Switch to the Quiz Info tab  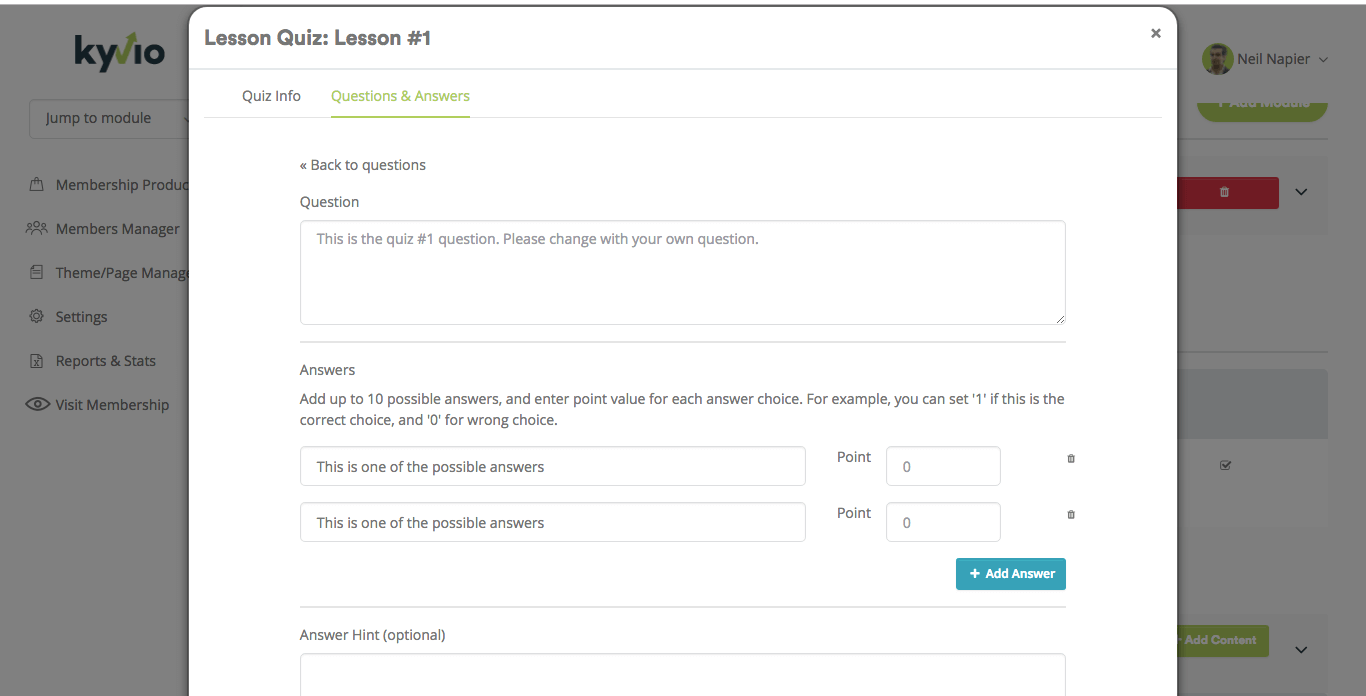coord(271,96)
